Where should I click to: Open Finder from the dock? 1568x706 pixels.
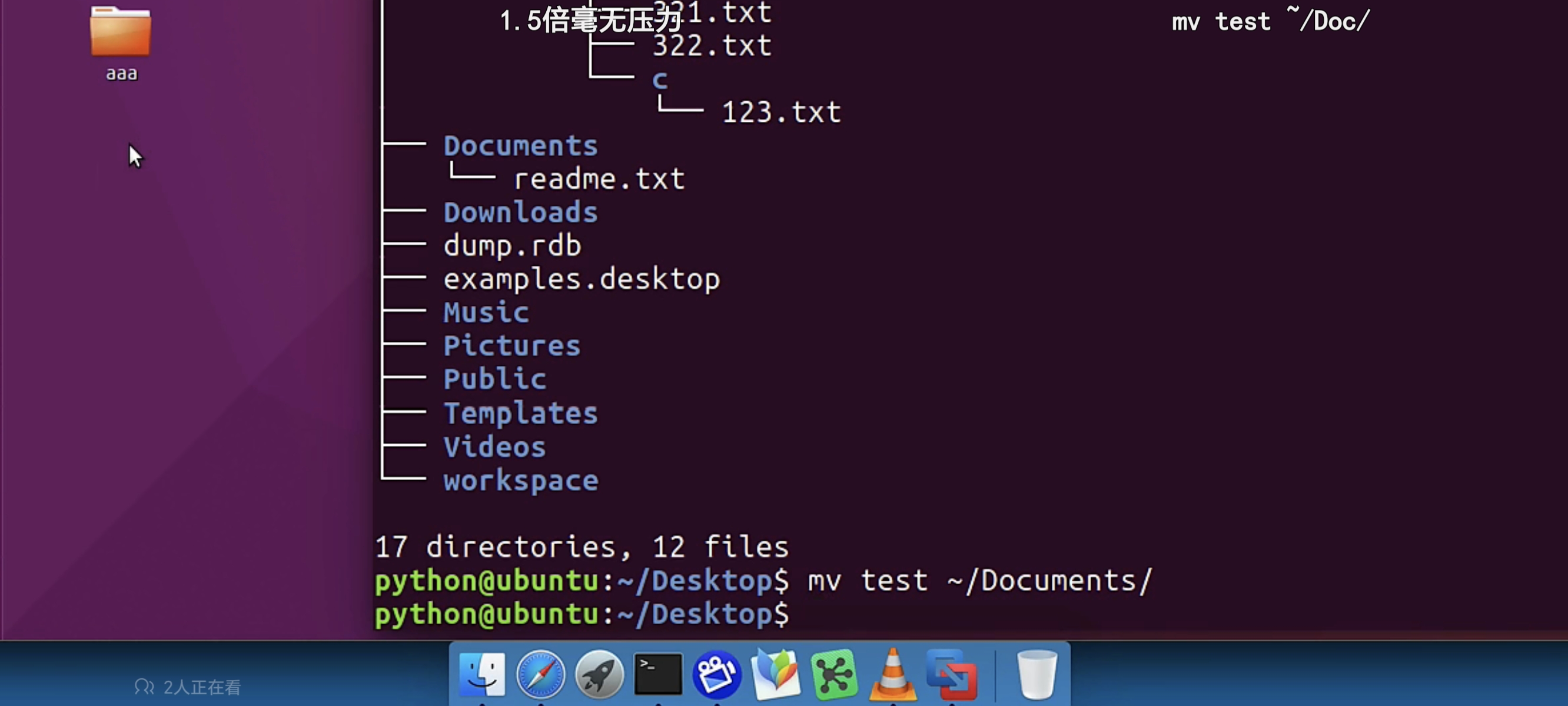pyautogui.click(x=481, y=674)
